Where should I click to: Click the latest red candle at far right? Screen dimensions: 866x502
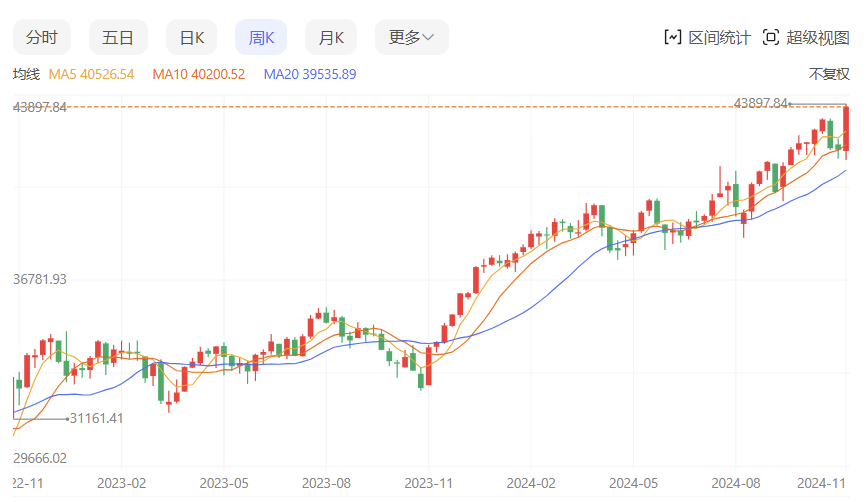pyautogui.click(x=847, y=128)
